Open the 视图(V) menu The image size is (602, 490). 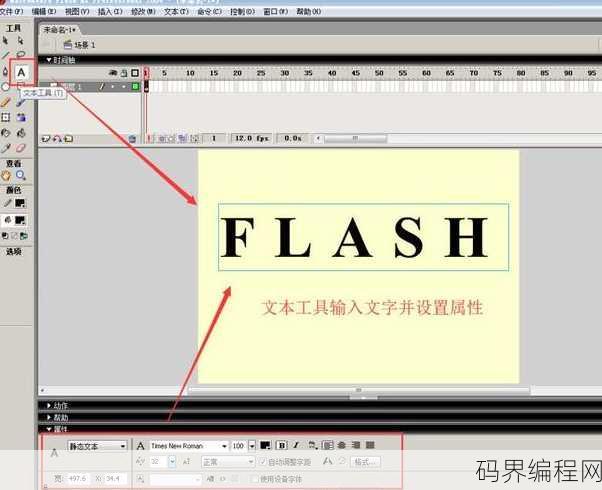tap(77, 12)
